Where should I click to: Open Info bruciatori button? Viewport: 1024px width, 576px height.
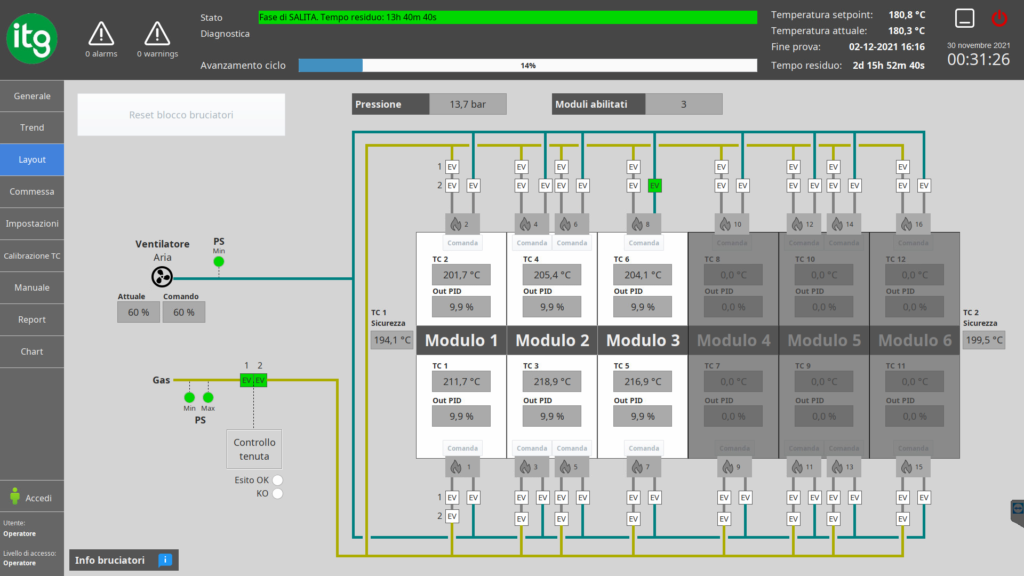click(123, 560)
